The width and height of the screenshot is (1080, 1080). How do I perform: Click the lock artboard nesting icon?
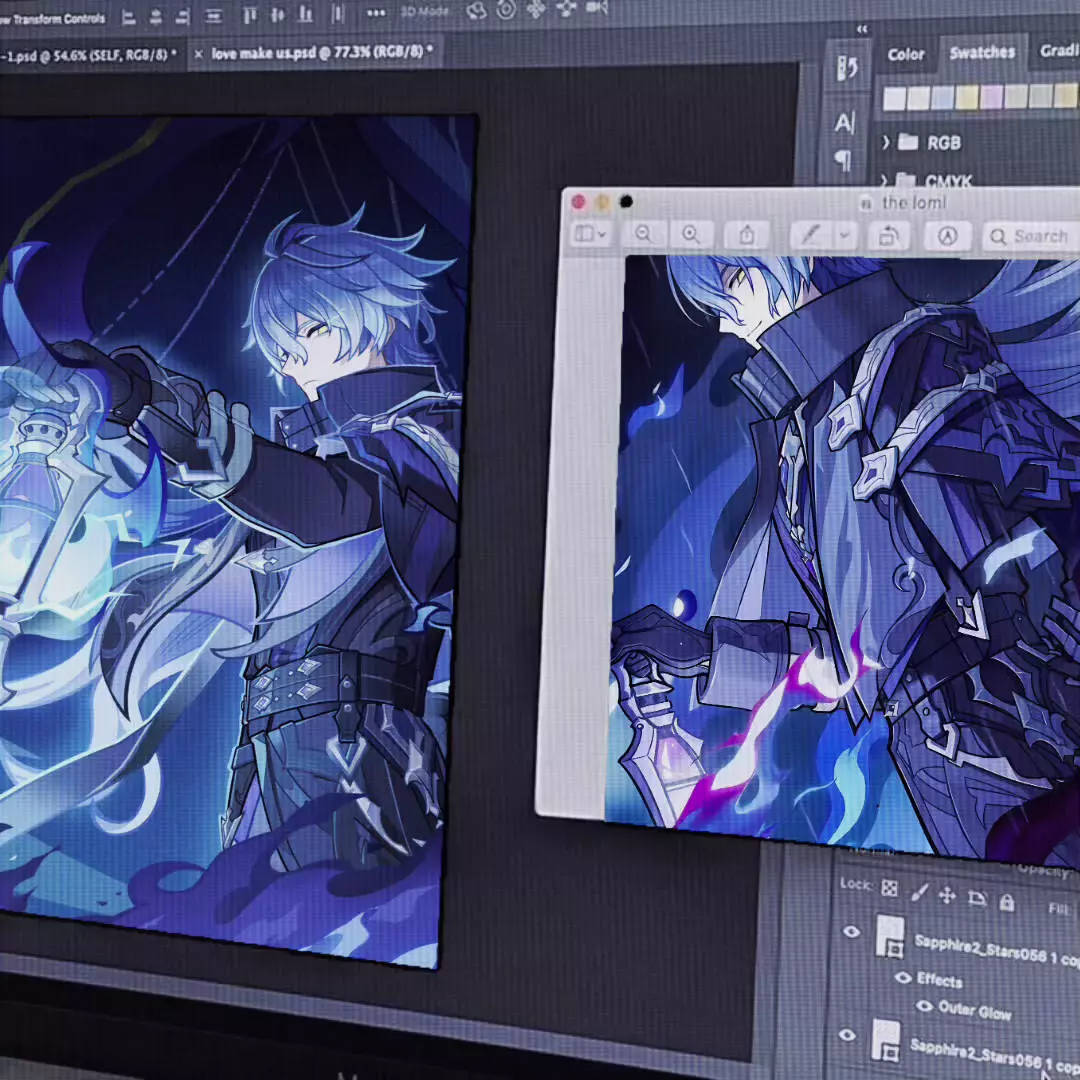(977, 898)
